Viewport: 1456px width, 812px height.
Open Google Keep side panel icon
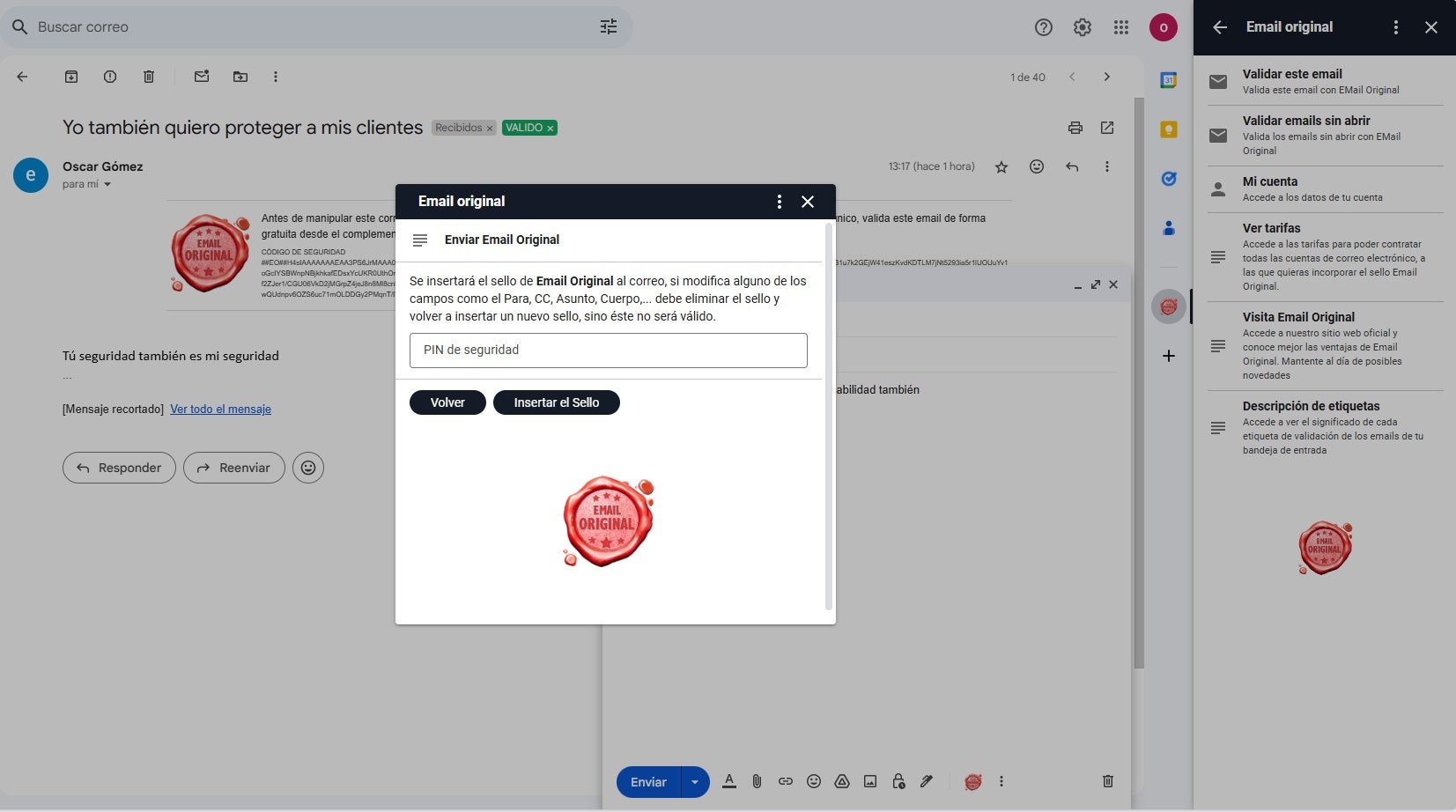point(1169,129)
